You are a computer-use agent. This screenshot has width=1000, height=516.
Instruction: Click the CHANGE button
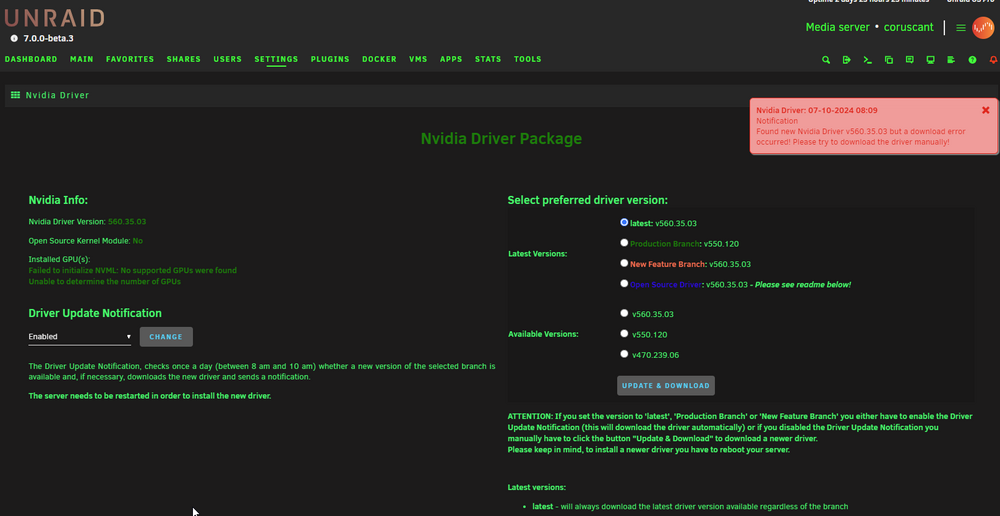pyautogui.click(x=166, y=337)
